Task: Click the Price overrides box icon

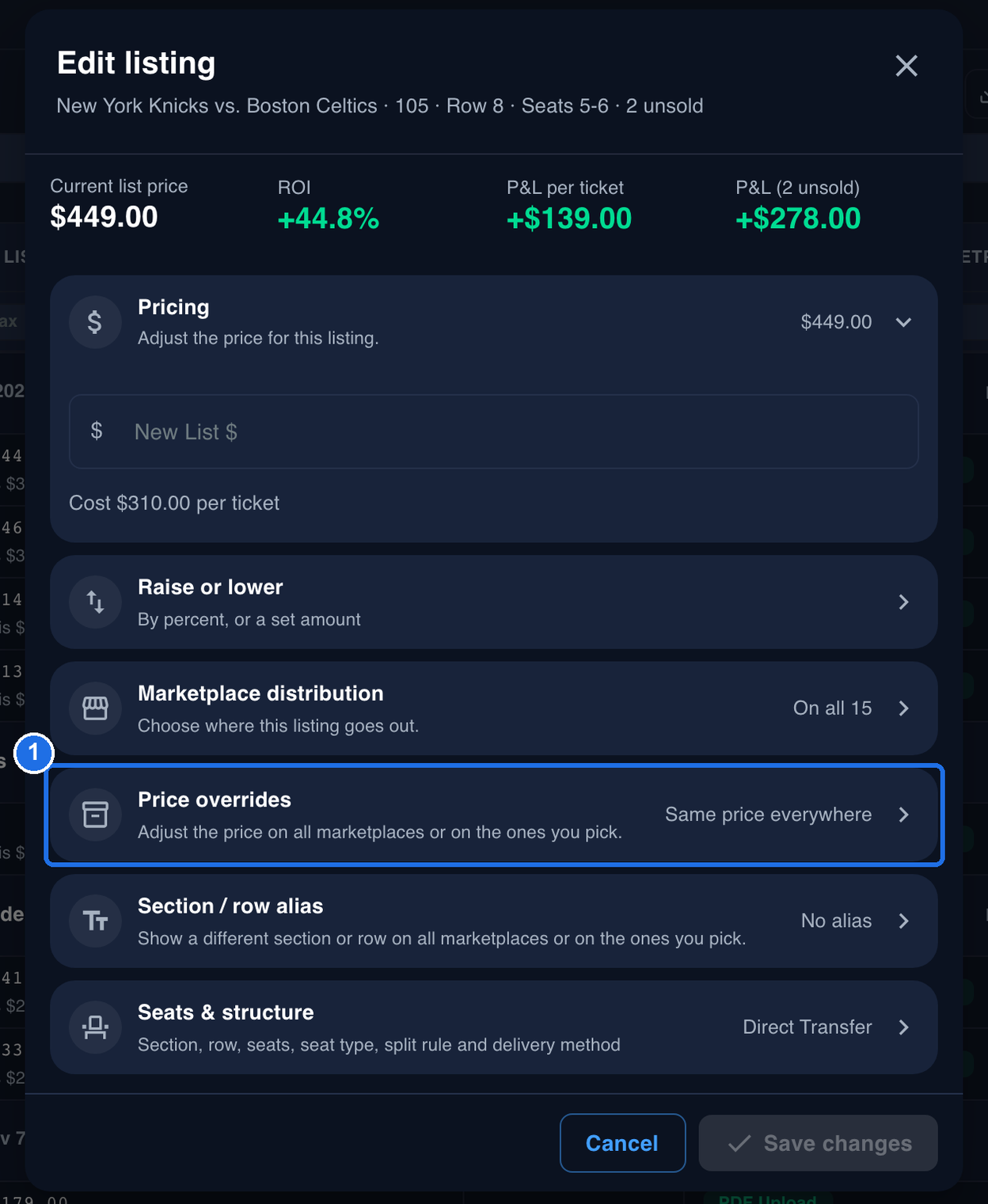Action: (95, 815)
